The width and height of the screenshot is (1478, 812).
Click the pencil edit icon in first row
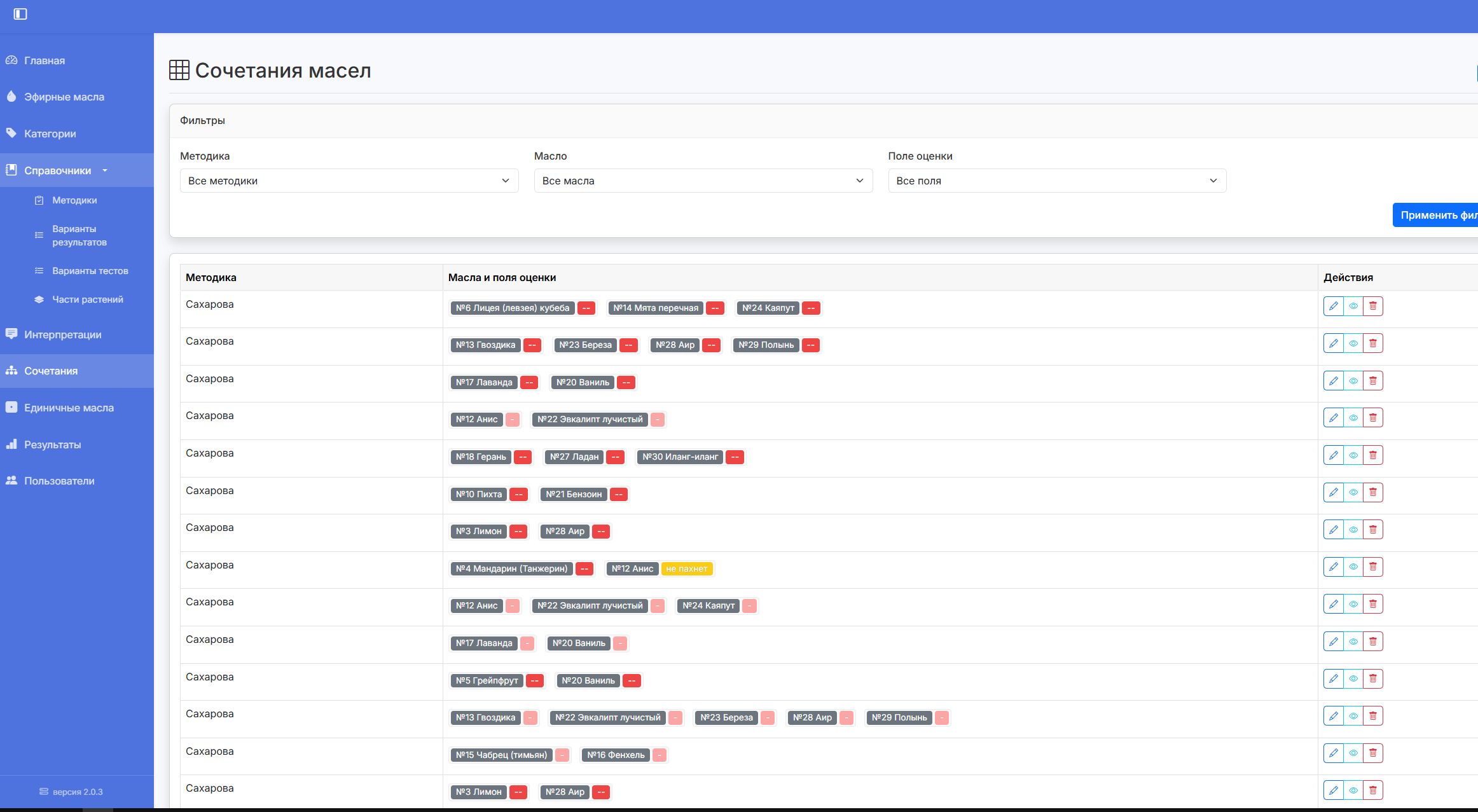tap(1333, 306)
